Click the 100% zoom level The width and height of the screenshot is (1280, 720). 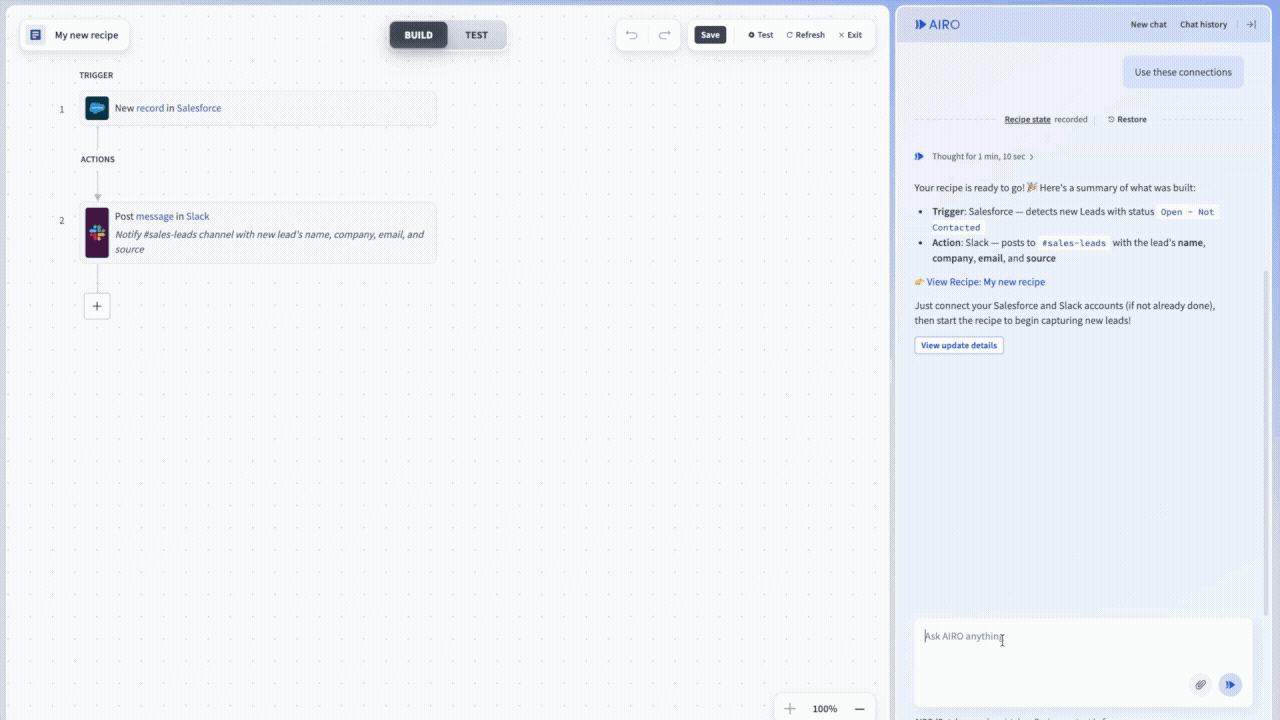tap(825, 708)
